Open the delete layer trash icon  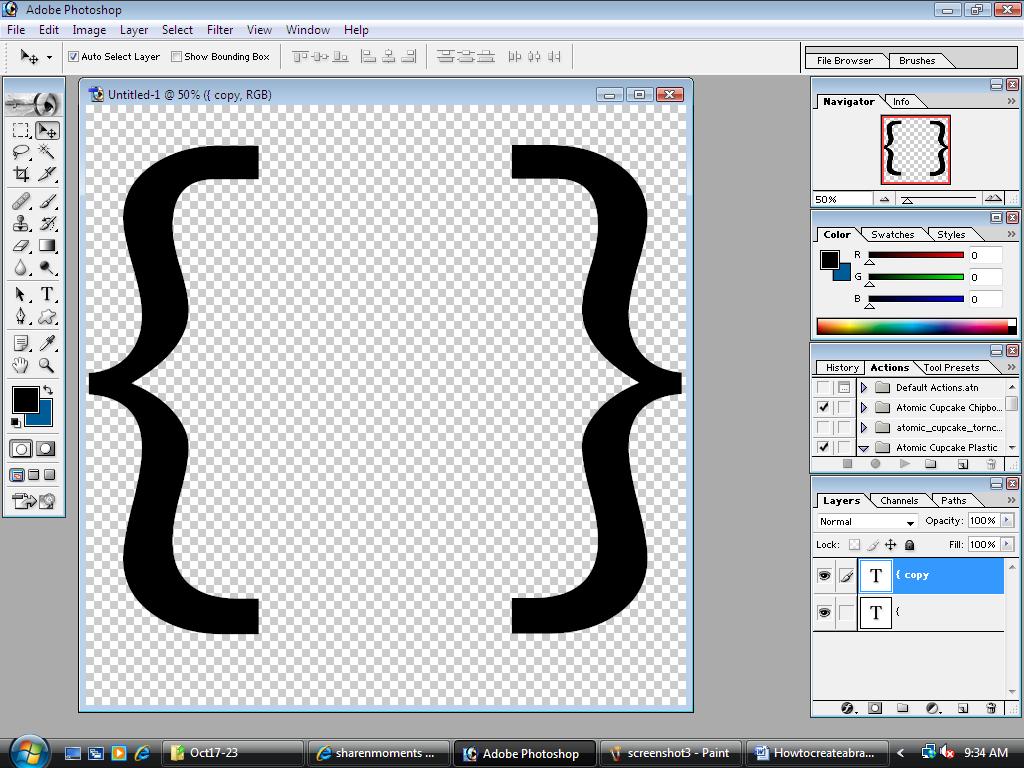[991, 707]
